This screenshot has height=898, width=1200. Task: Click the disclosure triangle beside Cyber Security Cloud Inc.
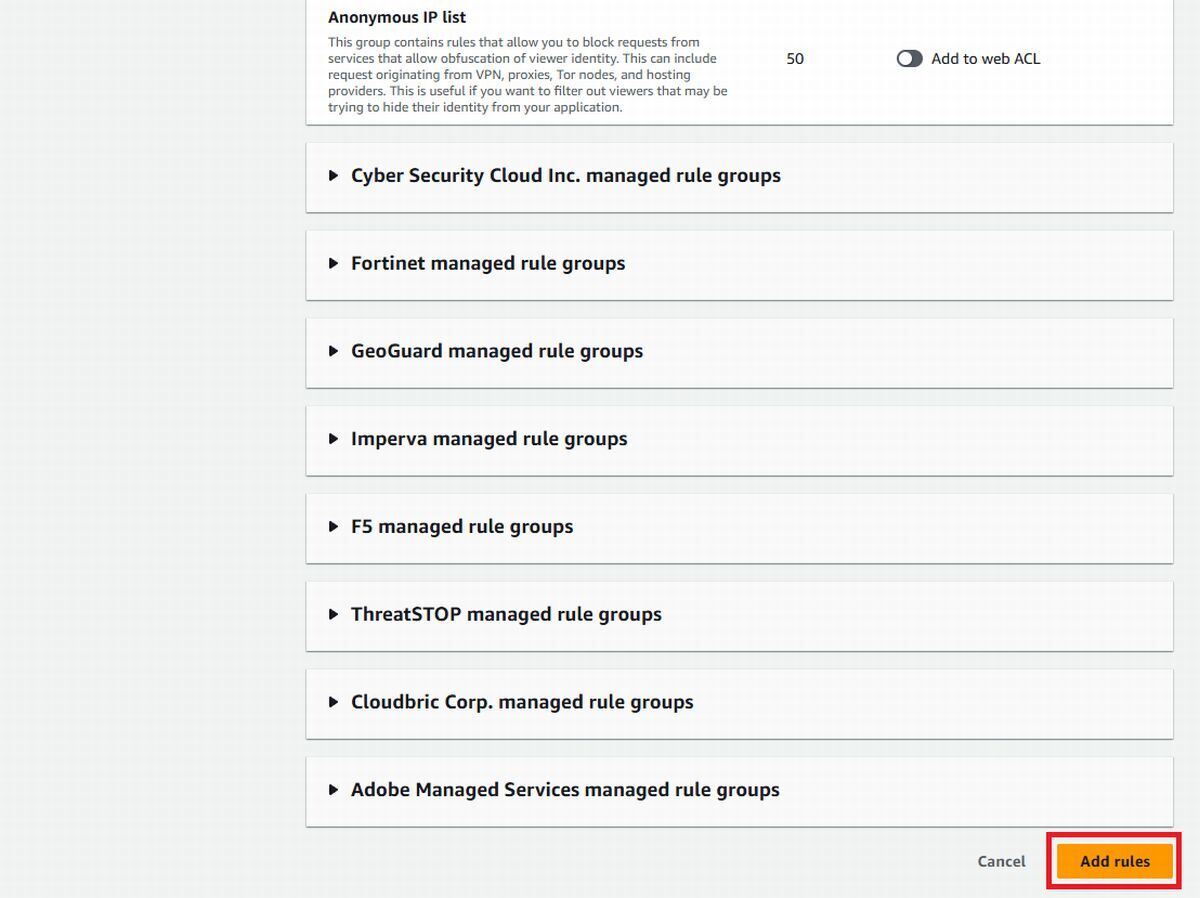point(334,176)
